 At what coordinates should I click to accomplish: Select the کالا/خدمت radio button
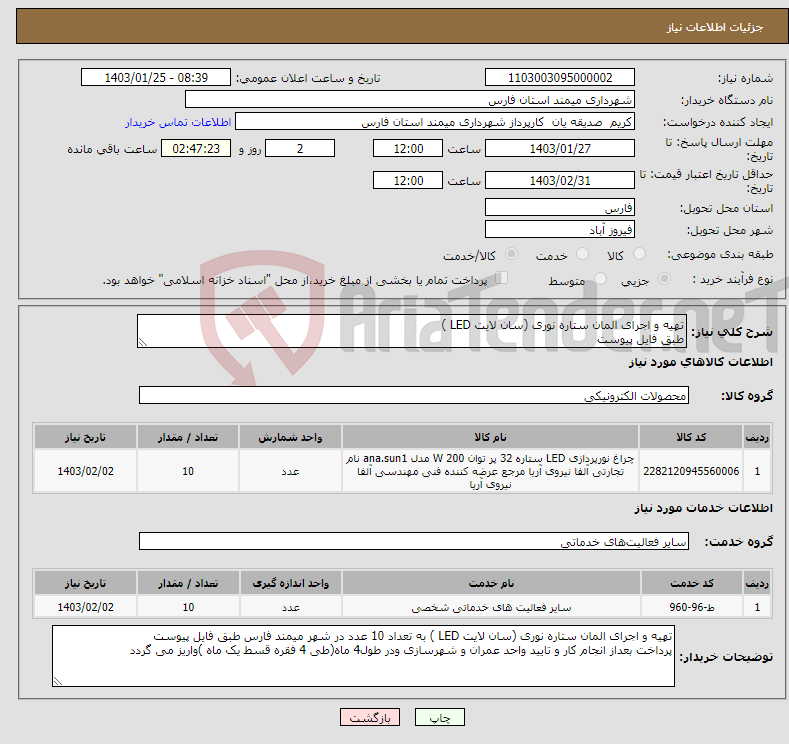pos(511,254)
